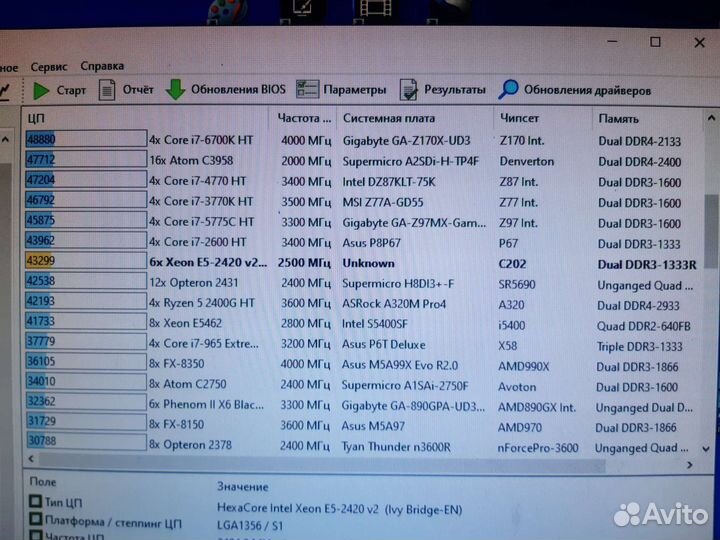Click the driver updates magnifier icon
Viewport: 720px width, 540px height.
[508, 89]
